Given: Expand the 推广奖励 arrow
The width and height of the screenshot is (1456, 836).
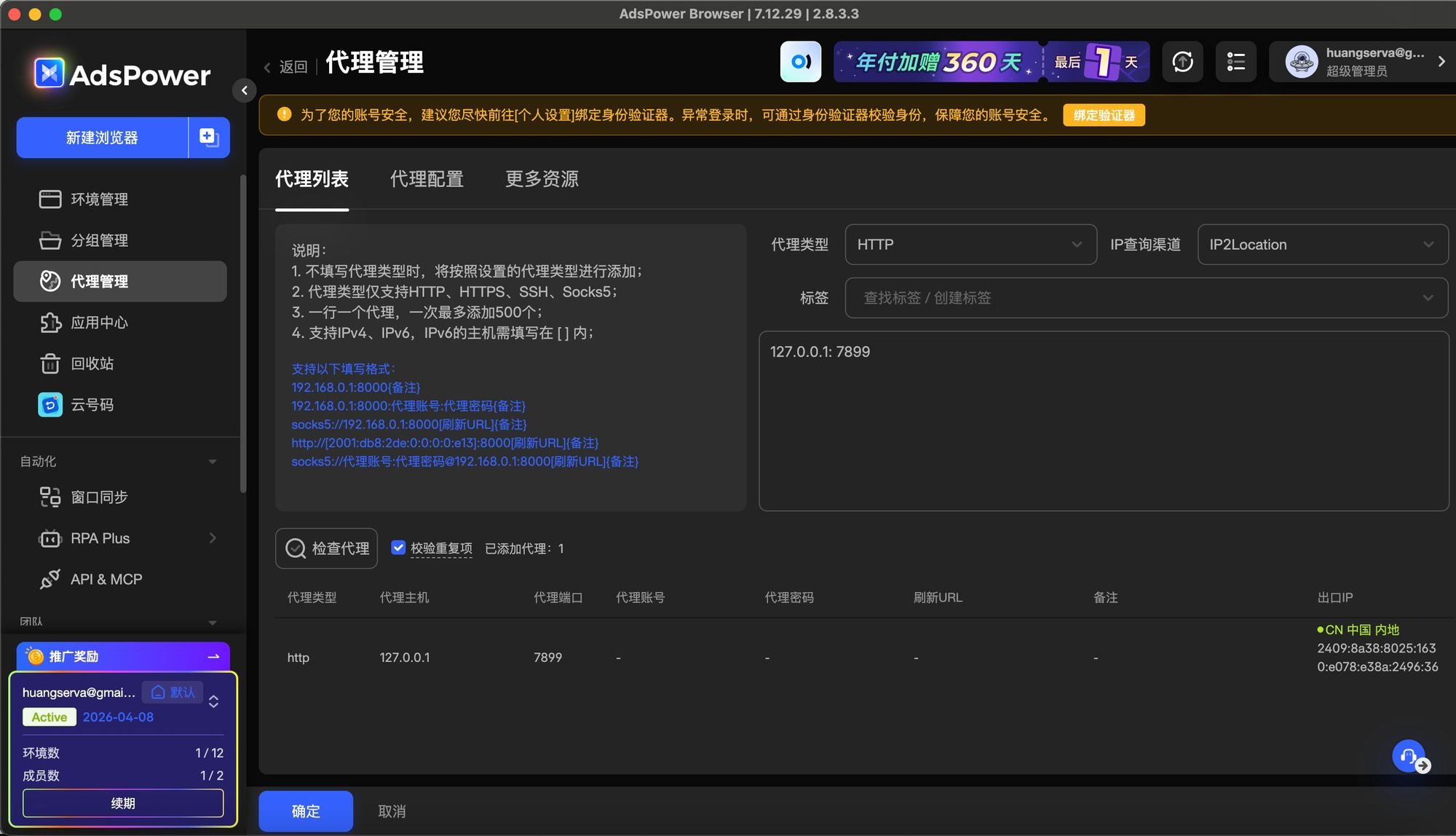Looking at the screenshot, I should tap(213, 656).
